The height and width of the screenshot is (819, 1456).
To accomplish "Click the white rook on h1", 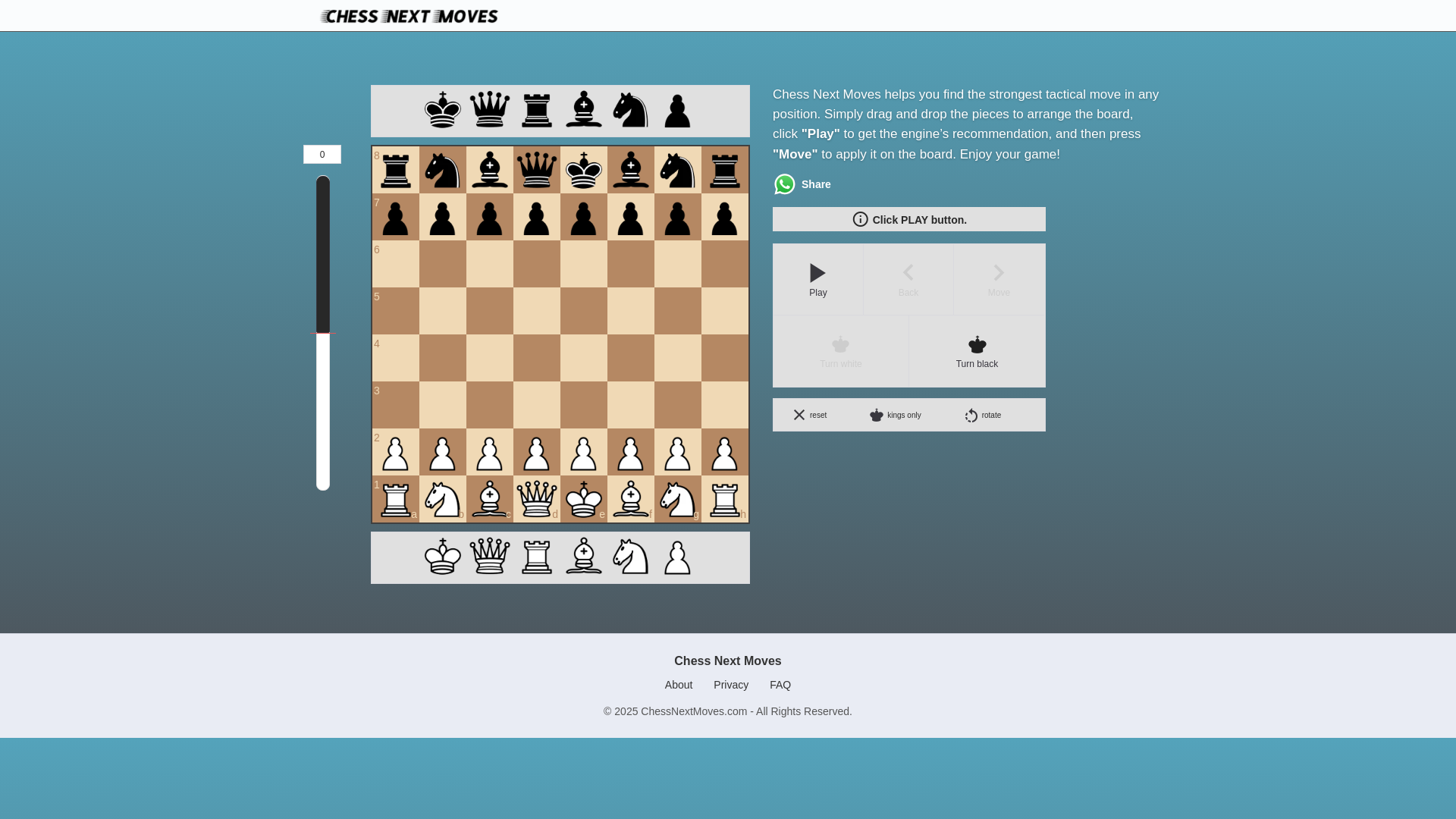I will click(x=725, y=499).
